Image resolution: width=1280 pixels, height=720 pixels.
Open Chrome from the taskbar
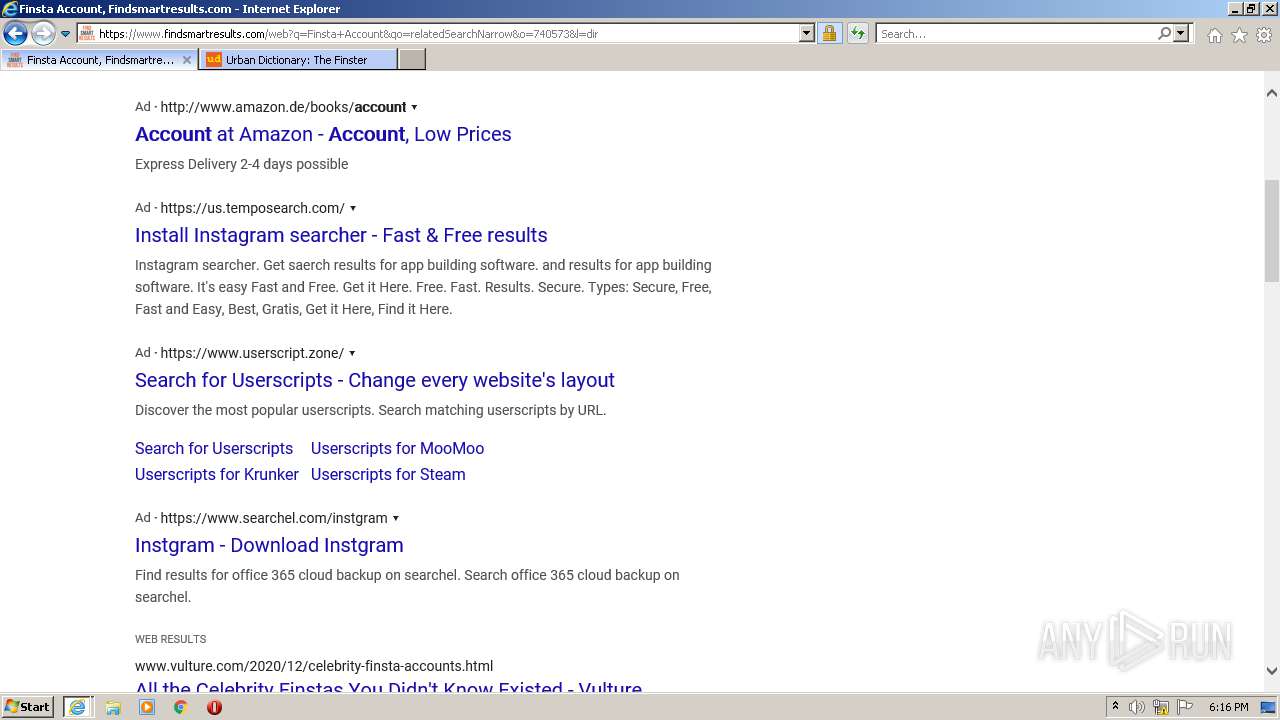coord(180,707)
